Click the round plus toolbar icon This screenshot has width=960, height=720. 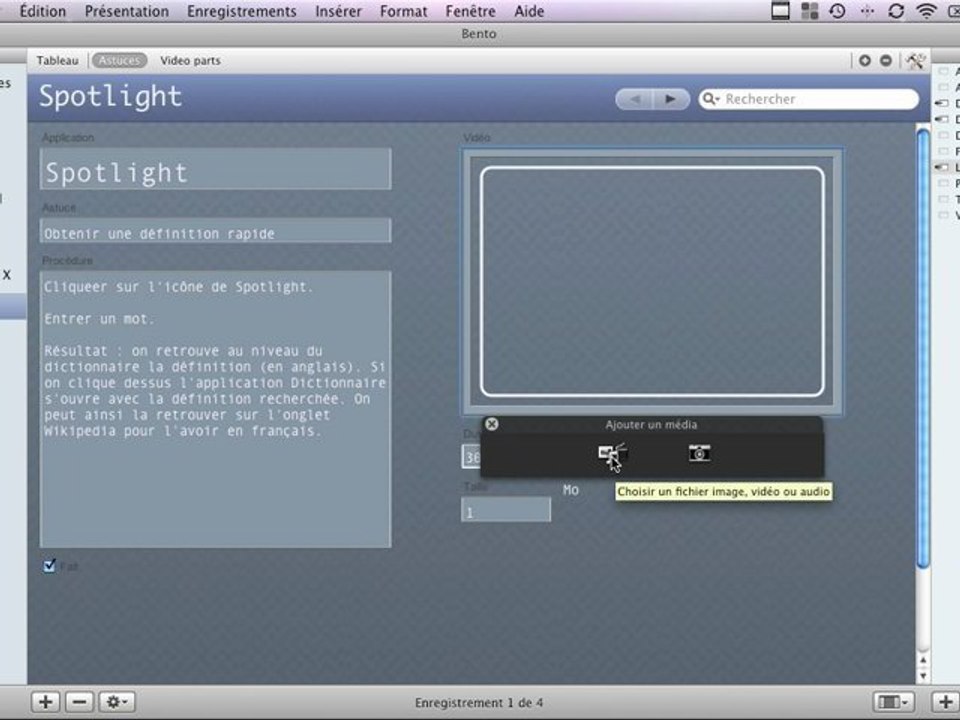(864, 61)
